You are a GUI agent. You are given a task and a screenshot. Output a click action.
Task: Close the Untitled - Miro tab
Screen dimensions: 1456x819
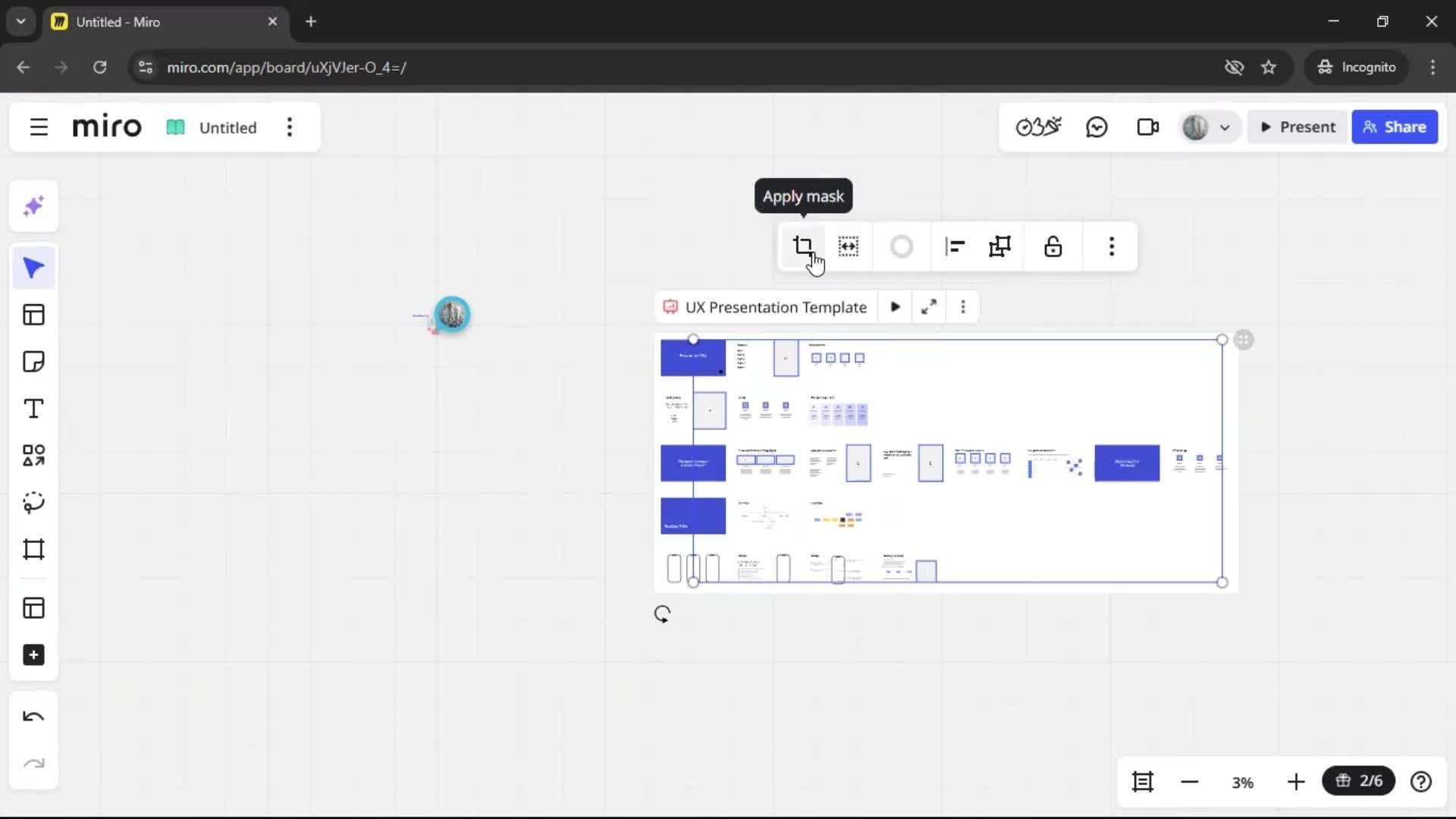pyautogui.click(x=272, y=21)
